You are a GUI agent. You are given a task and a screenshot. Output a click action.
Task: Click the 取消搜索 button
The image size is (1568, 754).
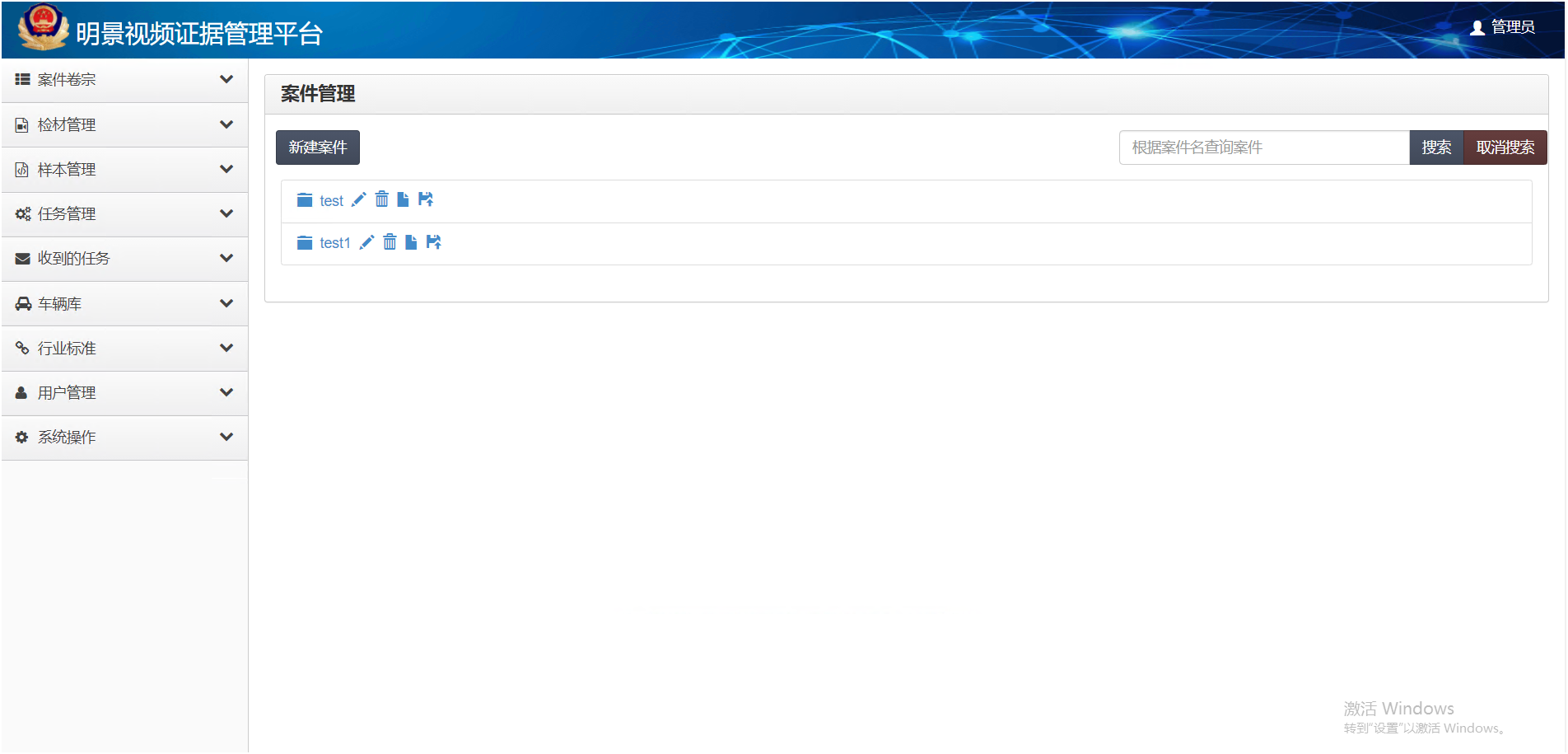click(1505, 148)
